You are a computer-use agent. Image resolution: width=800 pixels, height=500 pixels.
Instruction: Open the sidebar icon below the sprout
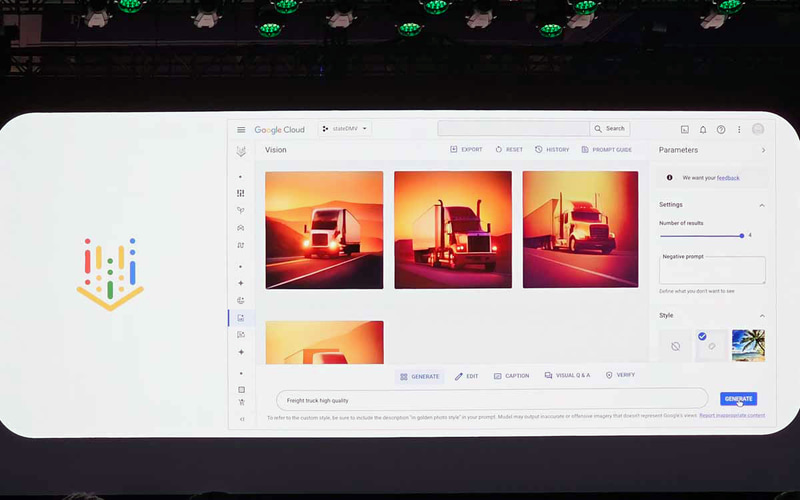(x=241, y=228)
